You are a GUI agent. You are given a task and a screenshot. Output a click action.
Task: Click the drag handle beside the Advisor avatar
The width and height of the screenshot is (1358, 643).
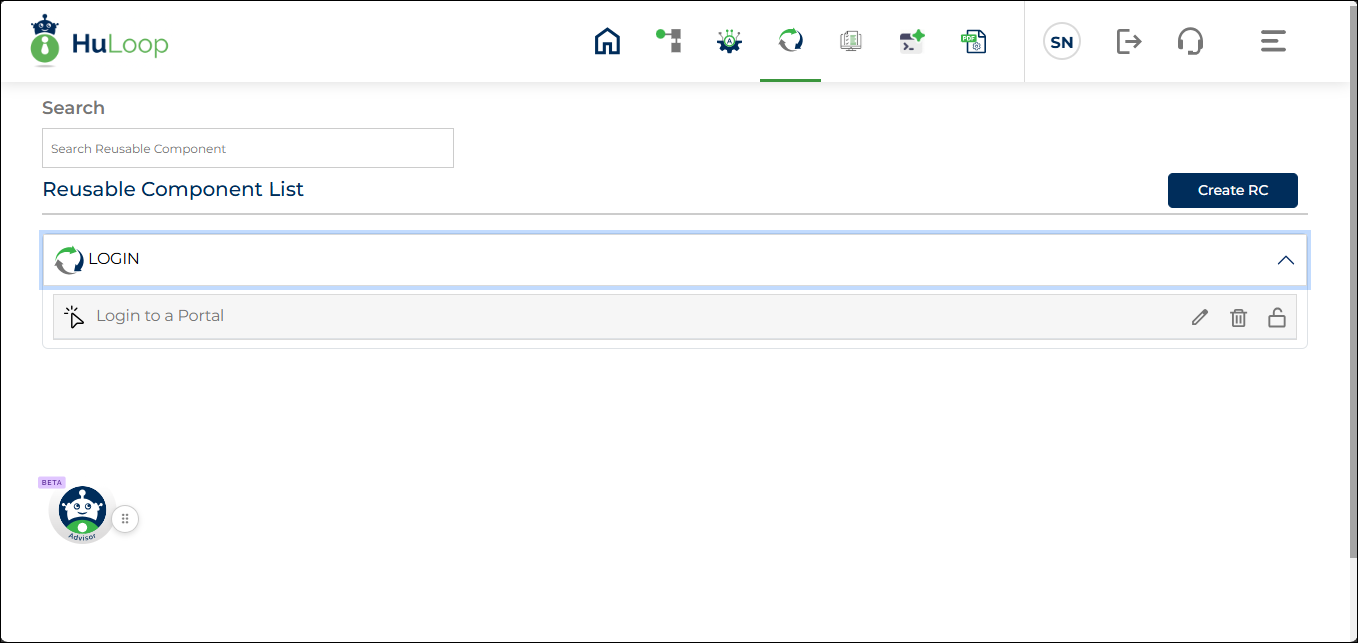(x=125, y=519)
